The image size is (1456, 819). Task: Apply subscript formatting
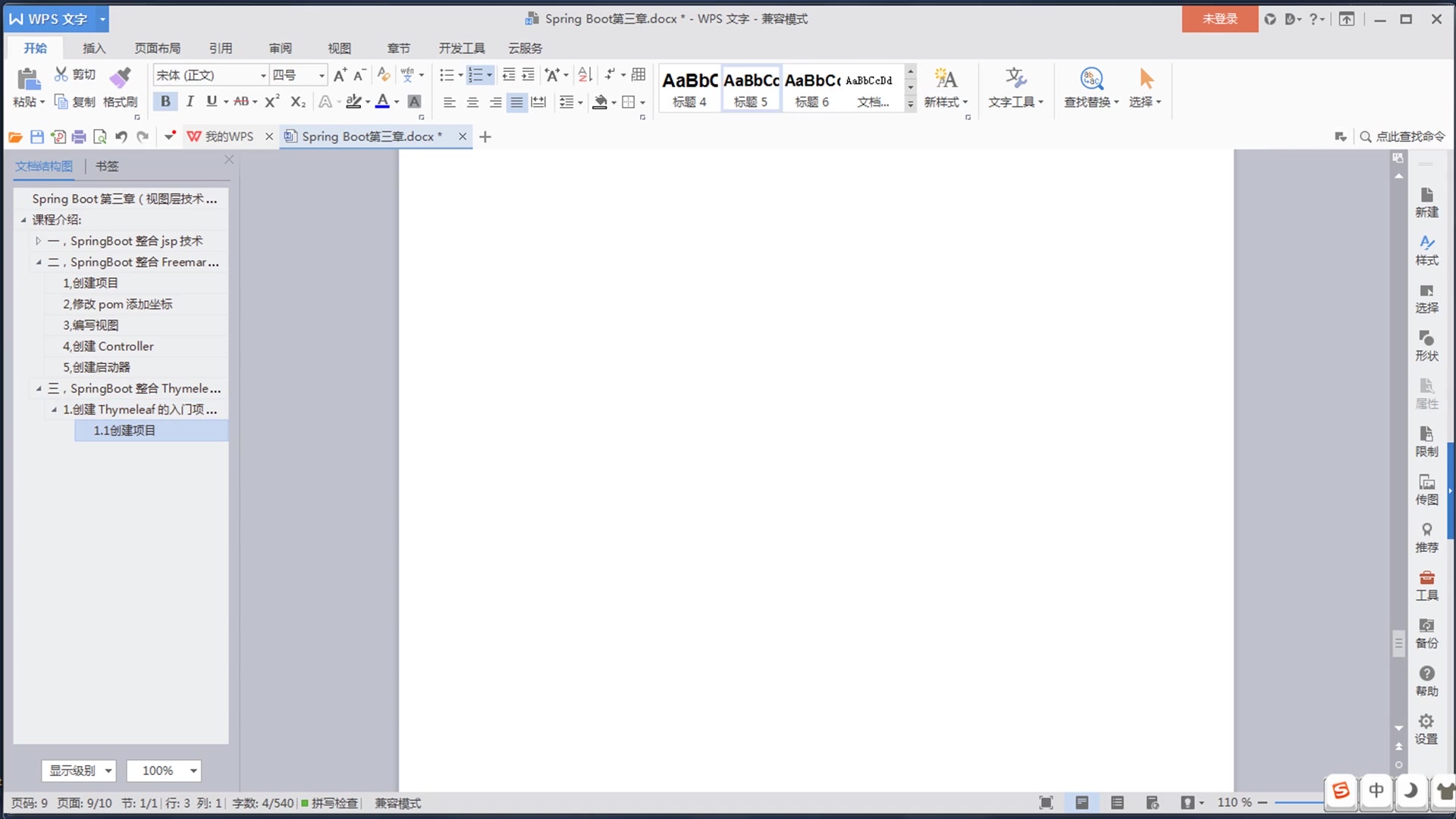point(298,102)
